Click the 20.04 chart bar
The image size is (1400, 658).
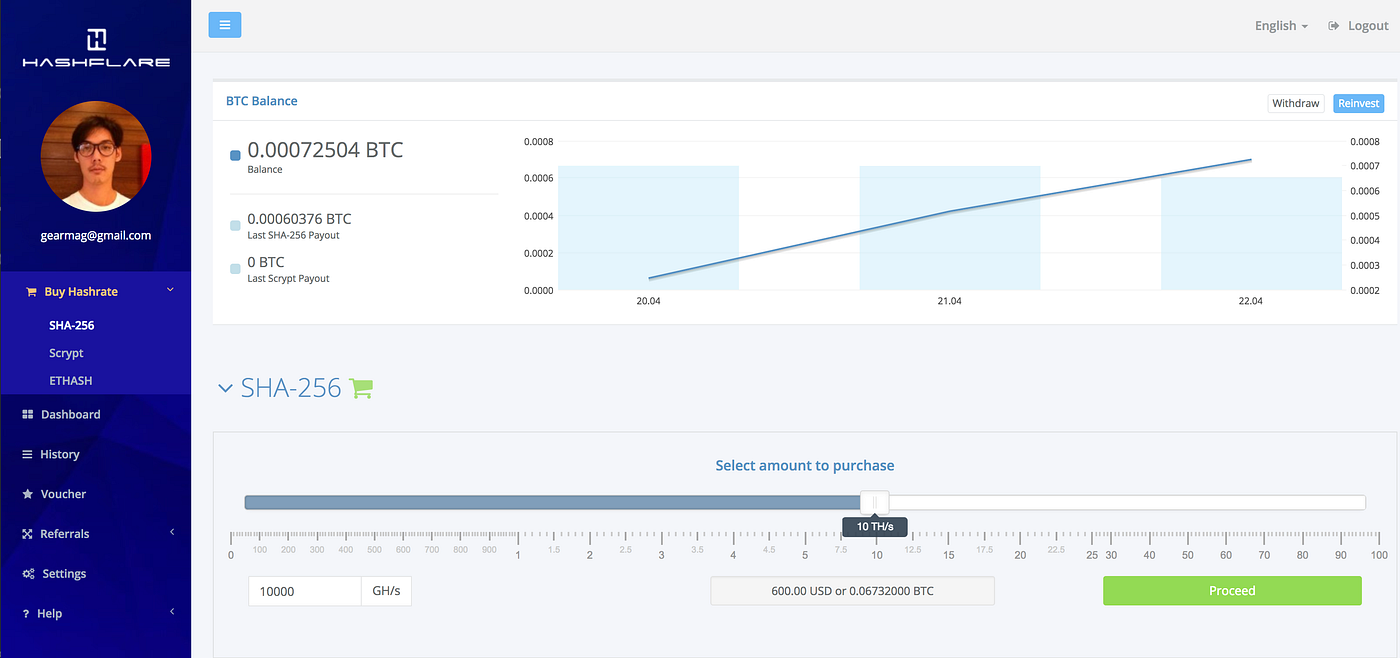[648, 228]
